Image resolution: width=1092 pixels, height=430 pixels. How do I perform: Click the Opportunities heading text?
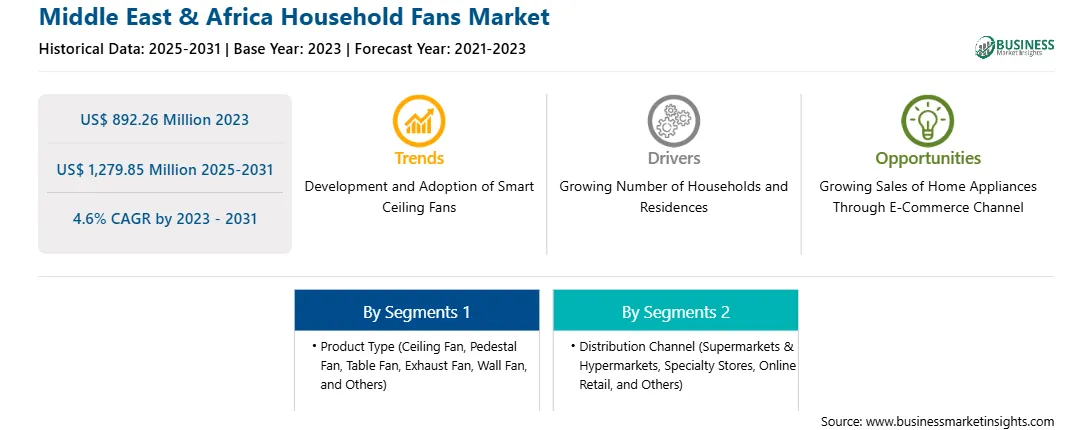pos(928,158)
